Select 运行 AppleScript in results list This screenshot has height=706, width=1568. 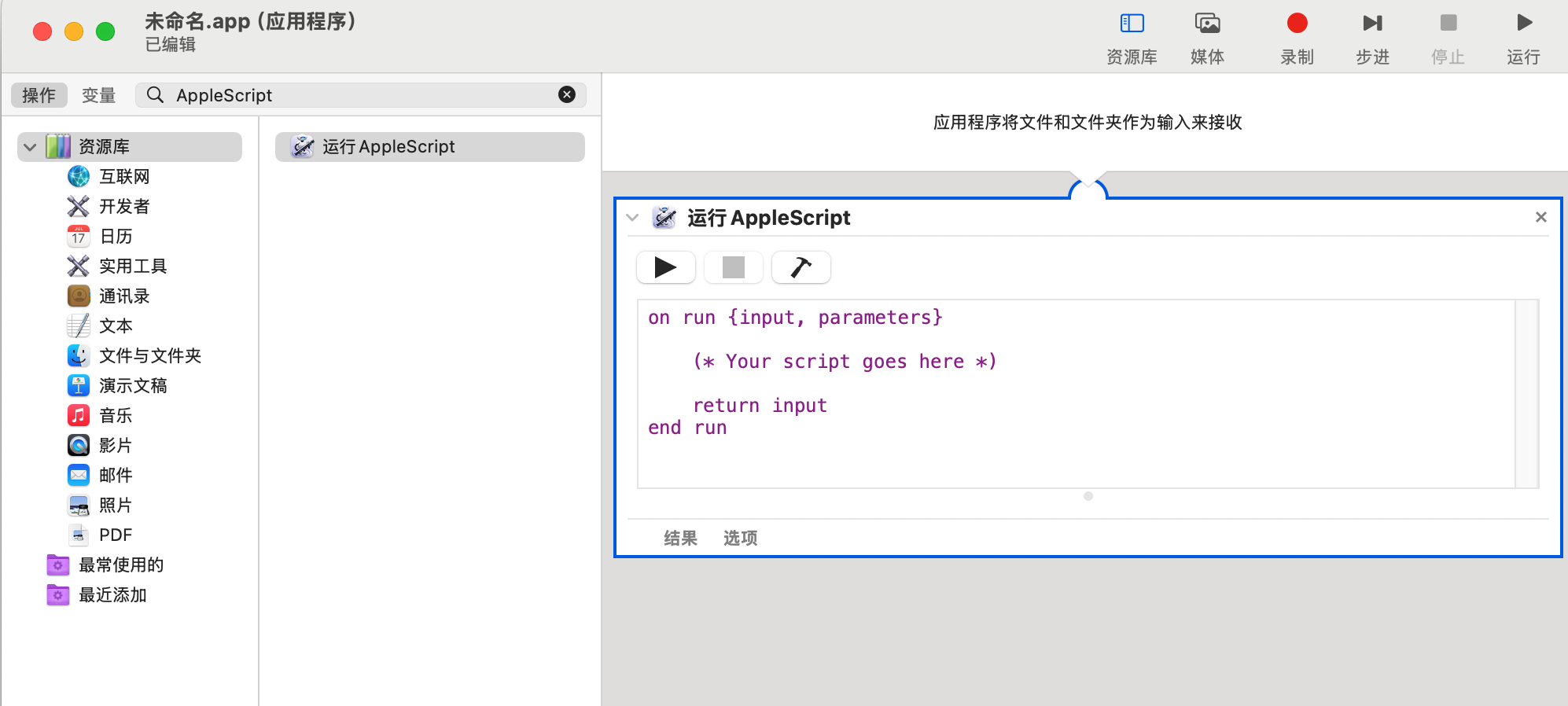(429, 147)
